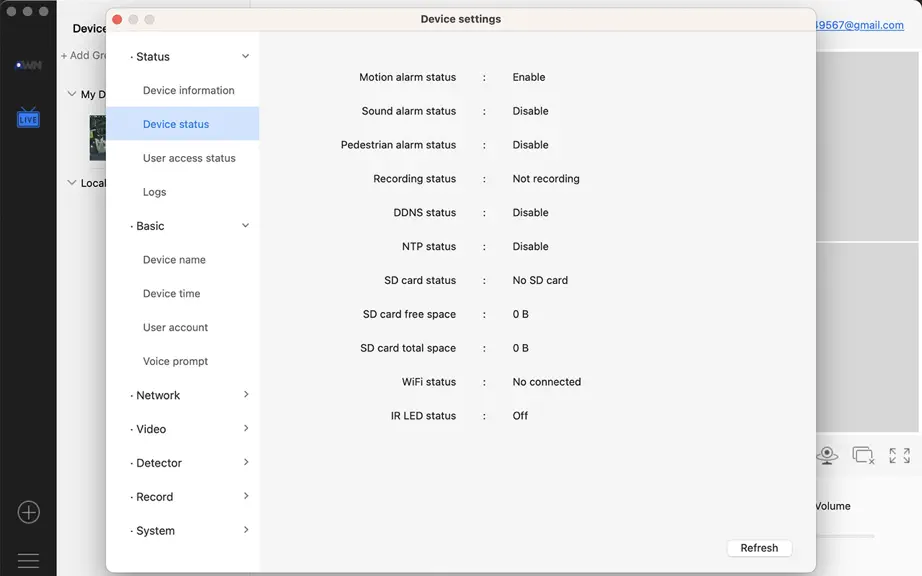Collapse the Basic section chevron
The image size is (922, 576).
click(245, 226)
